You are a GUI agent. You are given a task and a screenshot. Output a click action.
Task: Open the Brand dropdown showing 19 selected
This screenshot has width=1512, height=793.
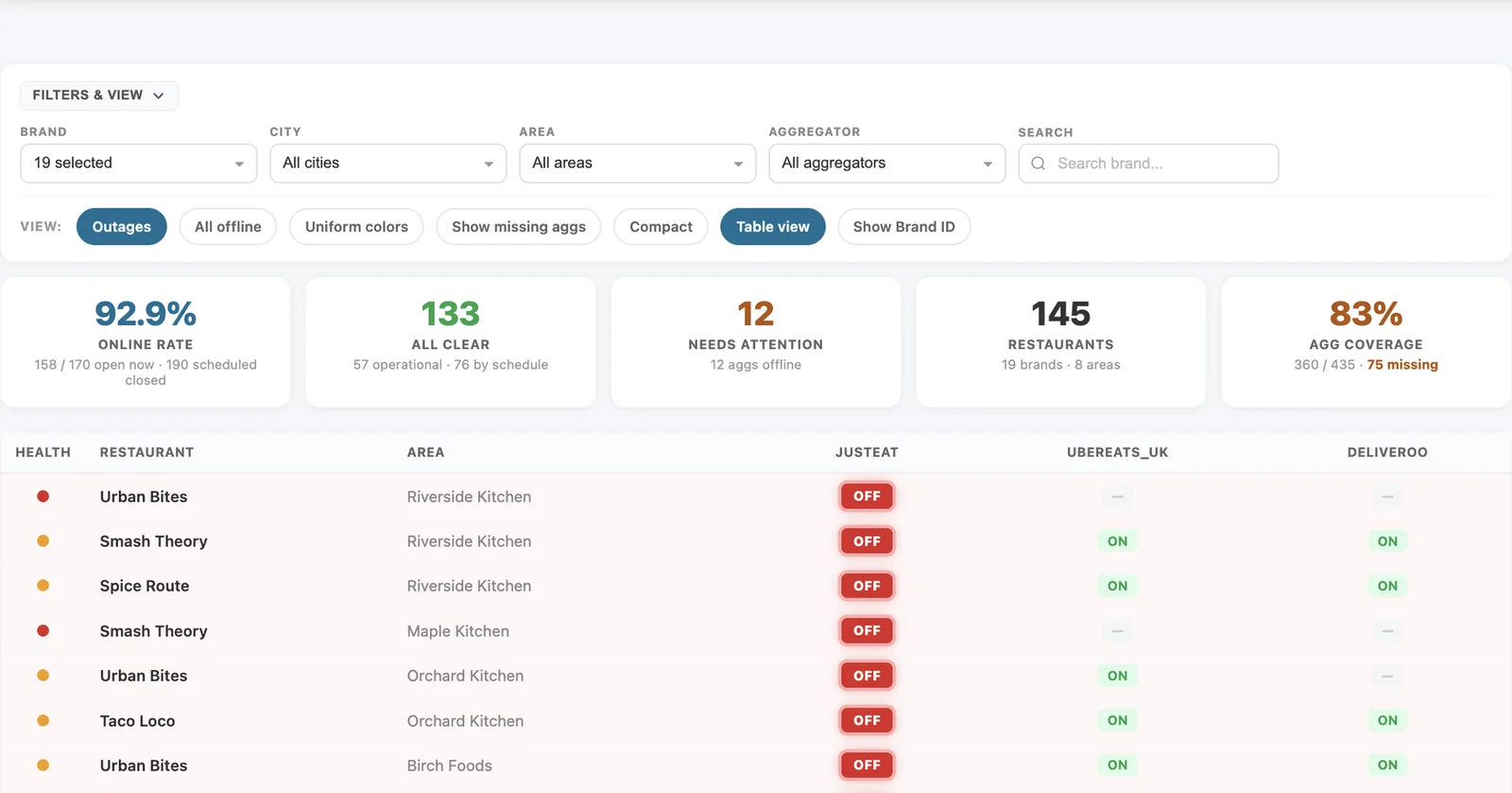click(x=139, y=164)
